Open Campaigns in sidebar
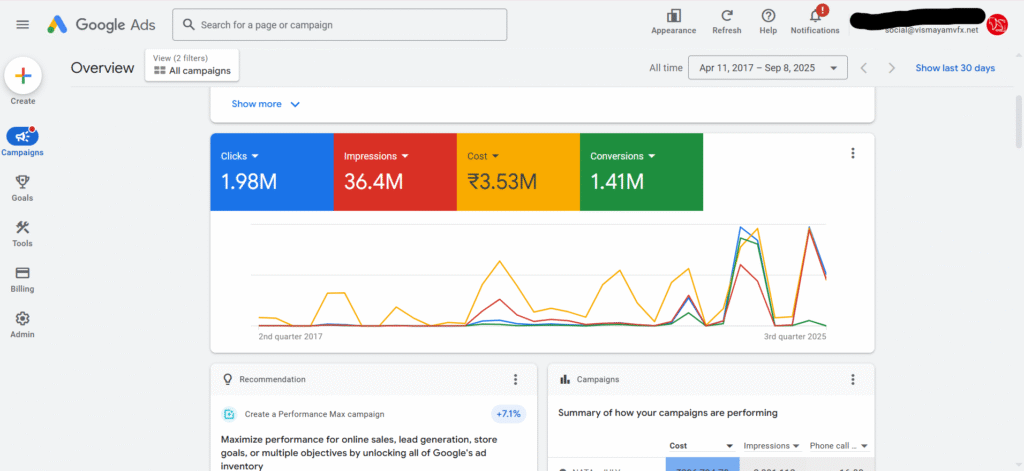This screenshot has height=471, width=1024. [x=22, y=142]
